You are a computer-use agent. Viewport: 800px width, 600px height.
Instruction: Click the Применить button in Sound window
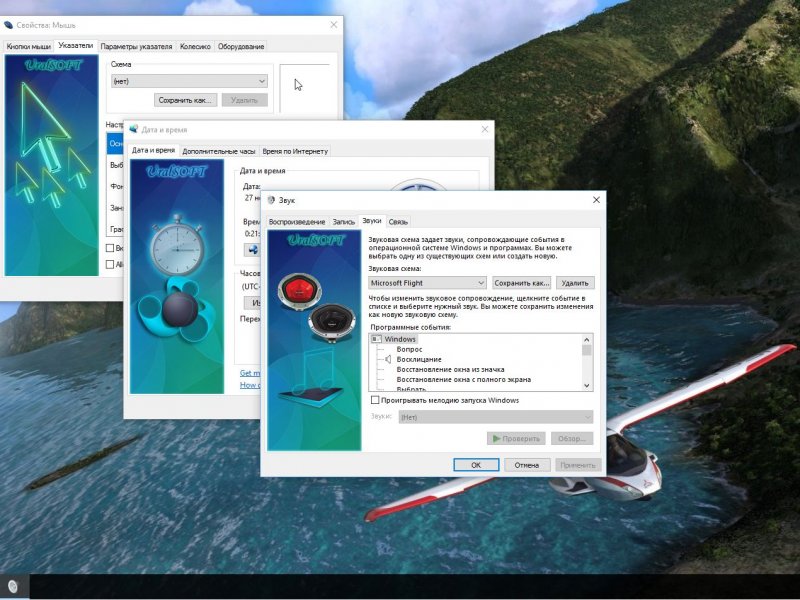coord(578,465)
